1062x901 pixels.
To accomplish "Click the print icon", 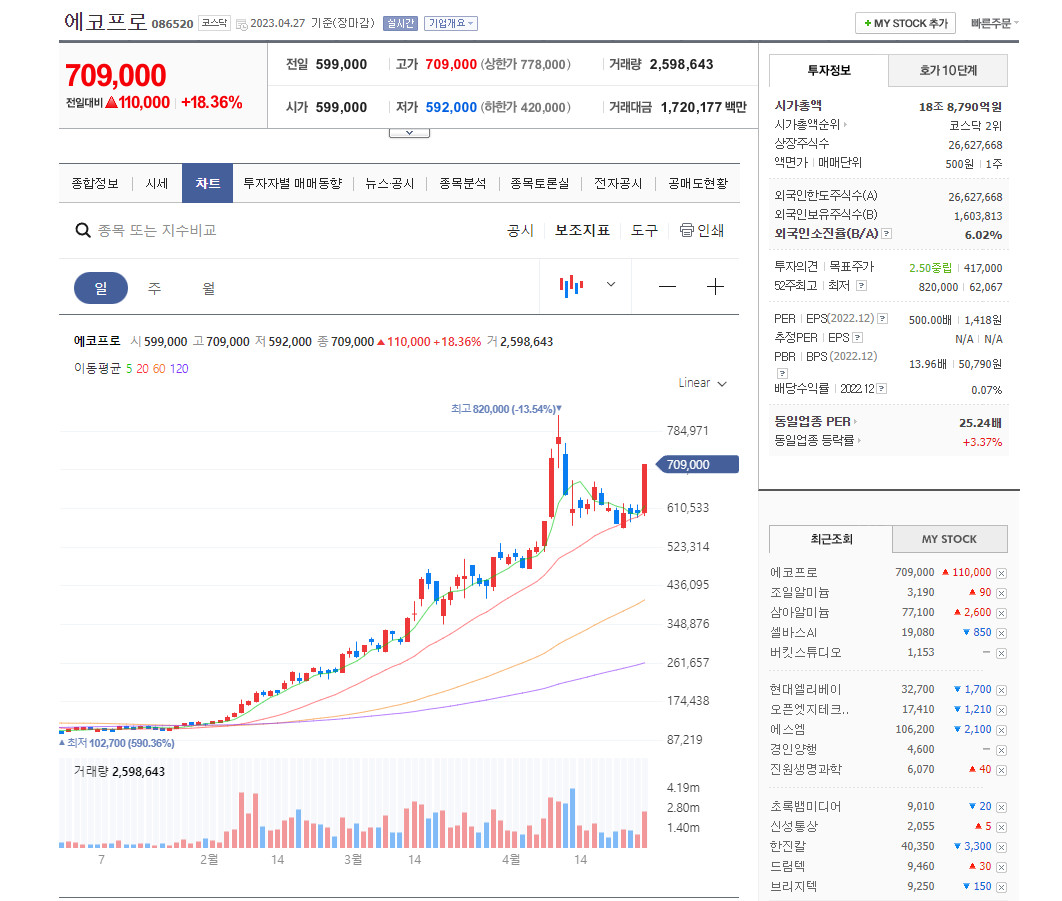I will (x=686, y=230).
